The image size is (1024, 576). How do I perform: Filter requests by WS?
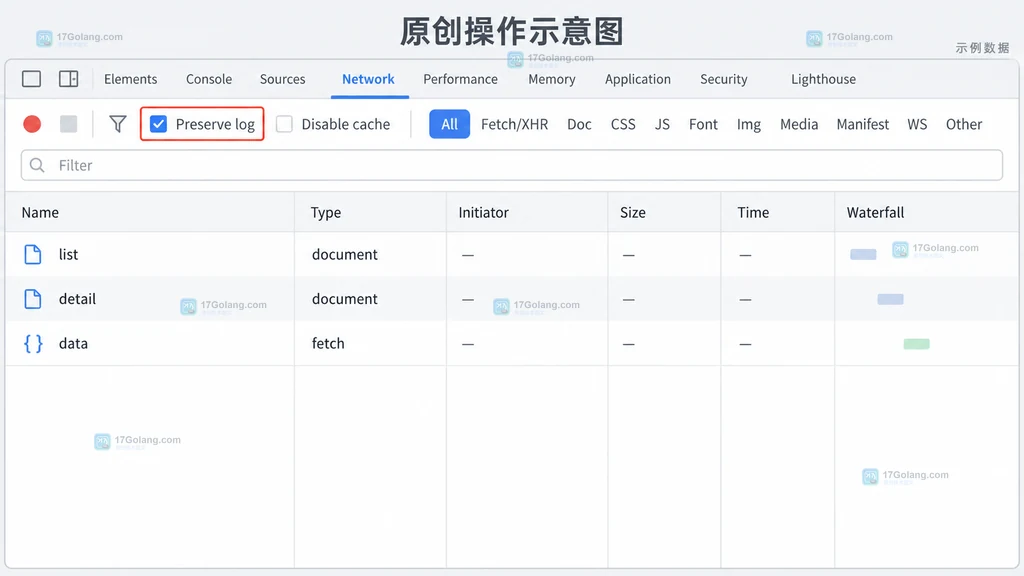coord(918,124)
